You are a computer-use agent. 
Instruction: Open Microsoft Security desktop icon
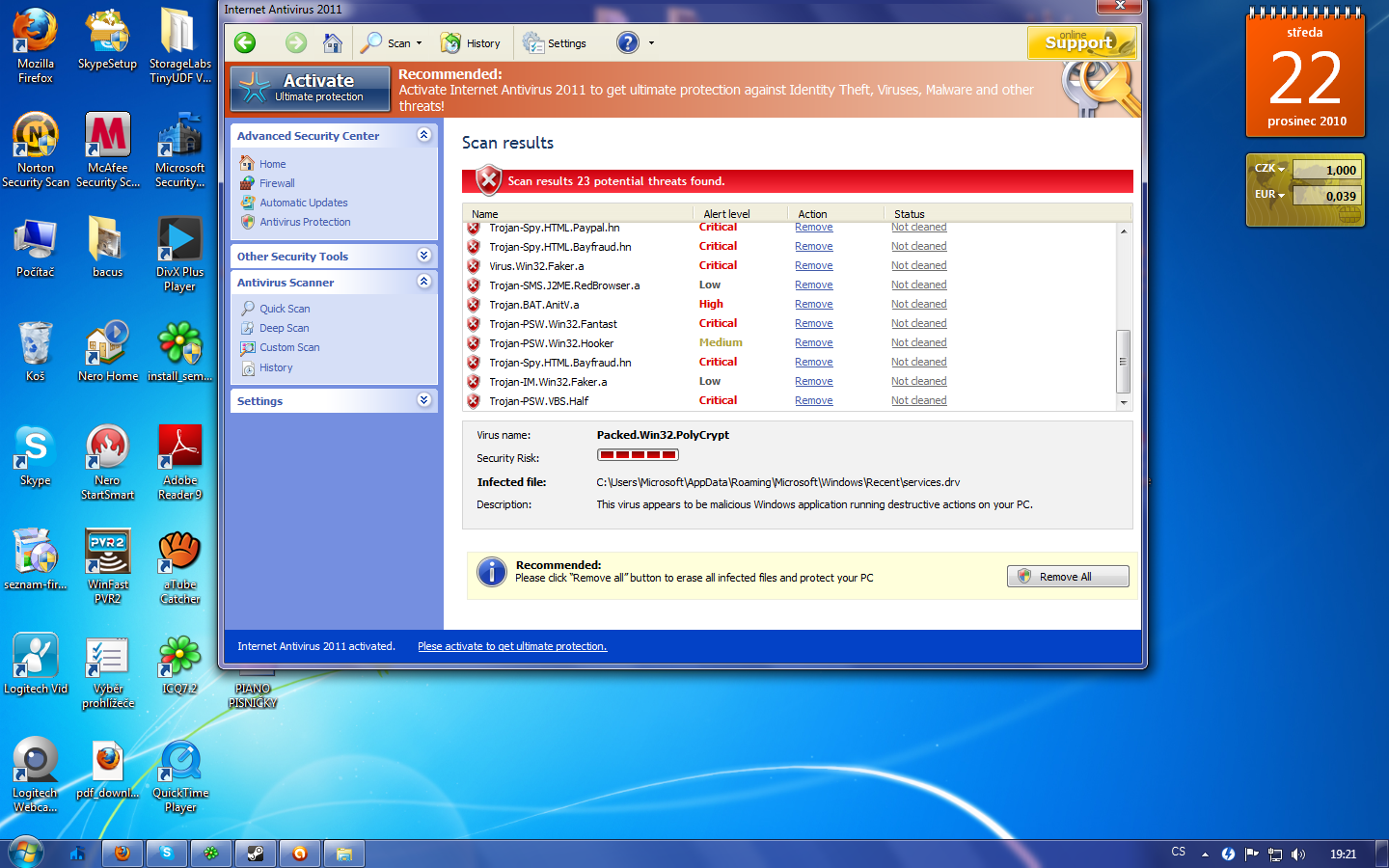[179, 149]
